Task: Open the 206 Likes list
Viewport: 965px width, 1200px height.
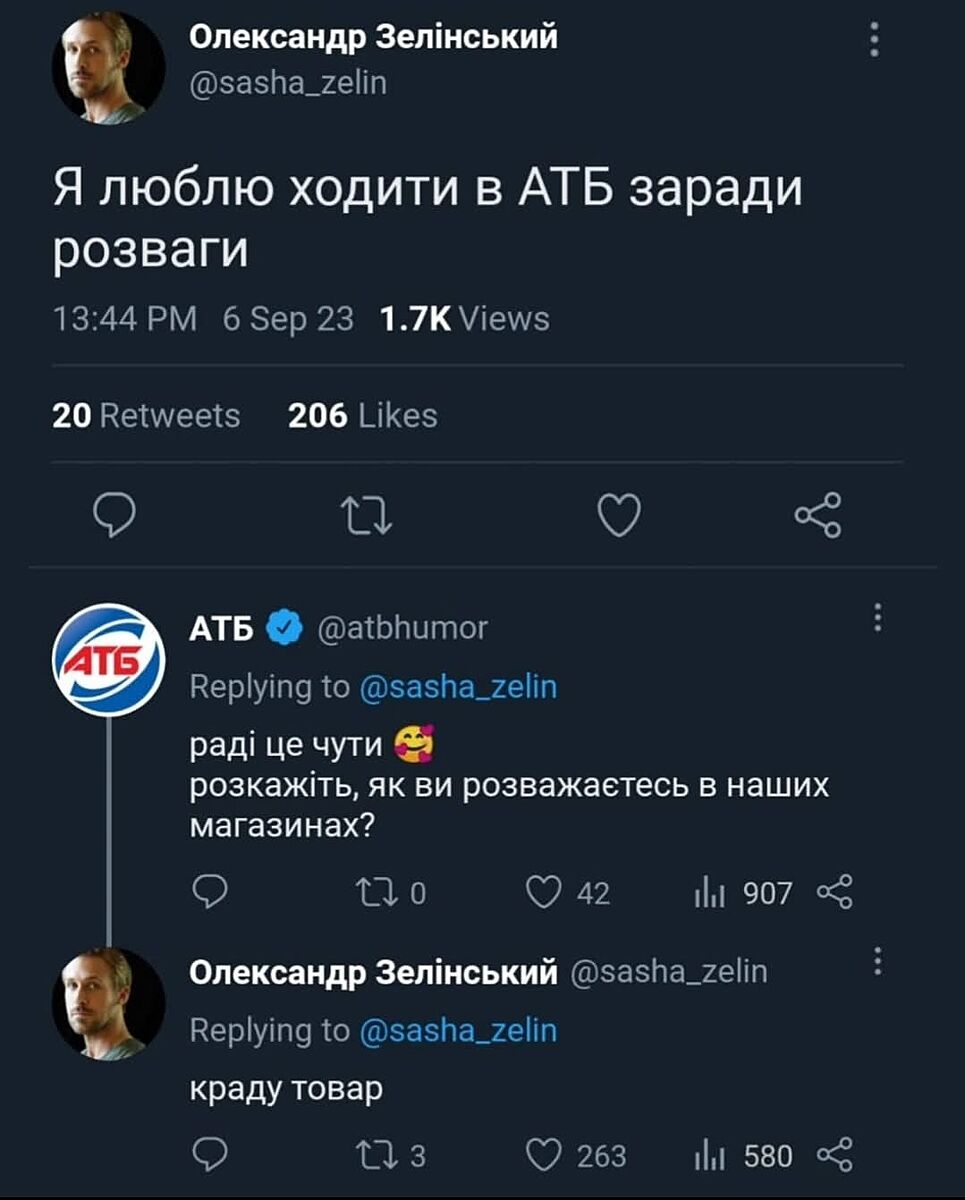Action: tap(362, 415)
